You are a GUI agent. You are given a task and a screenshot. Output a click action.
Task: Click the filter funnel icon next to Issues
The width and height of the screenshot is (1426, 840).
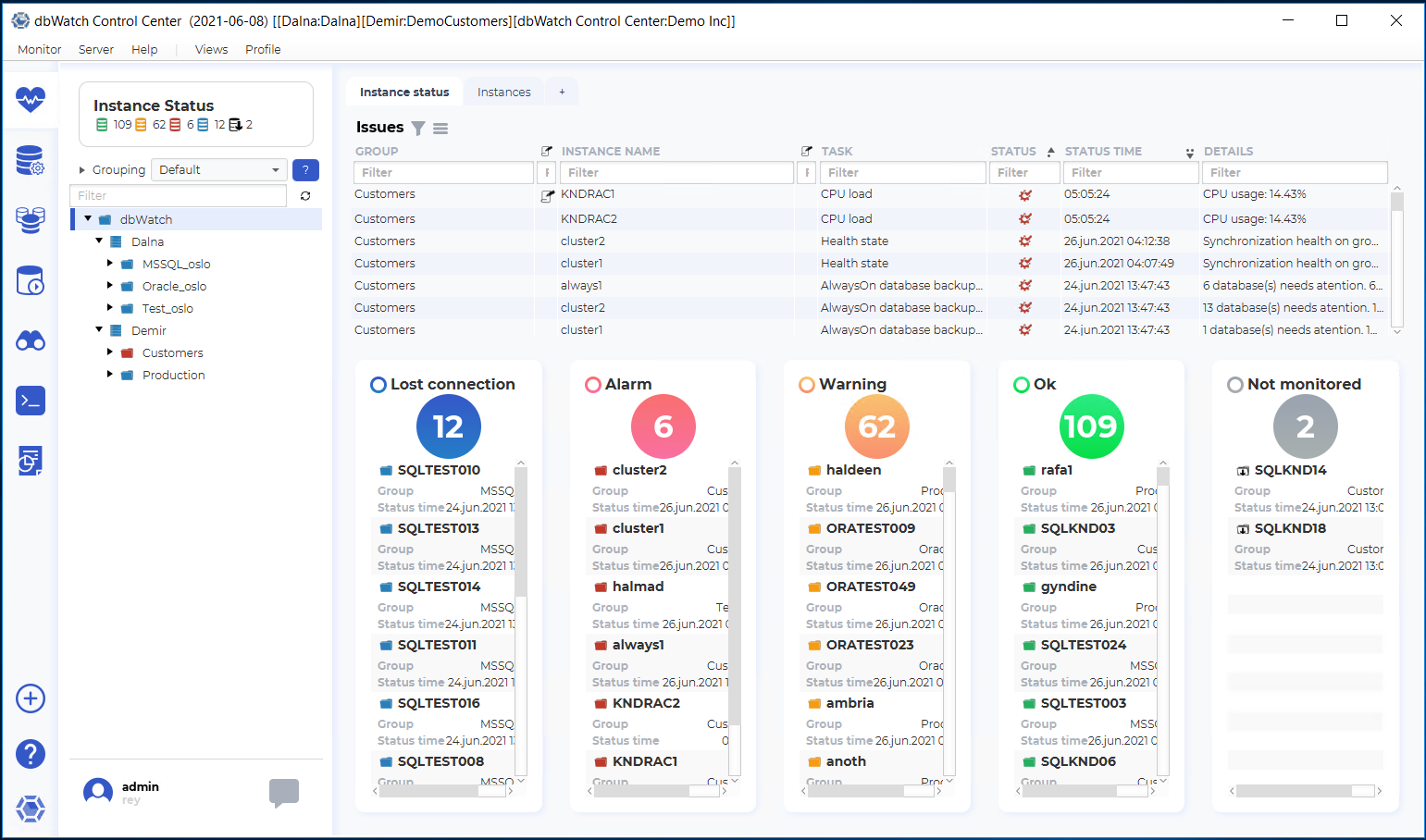418,129
